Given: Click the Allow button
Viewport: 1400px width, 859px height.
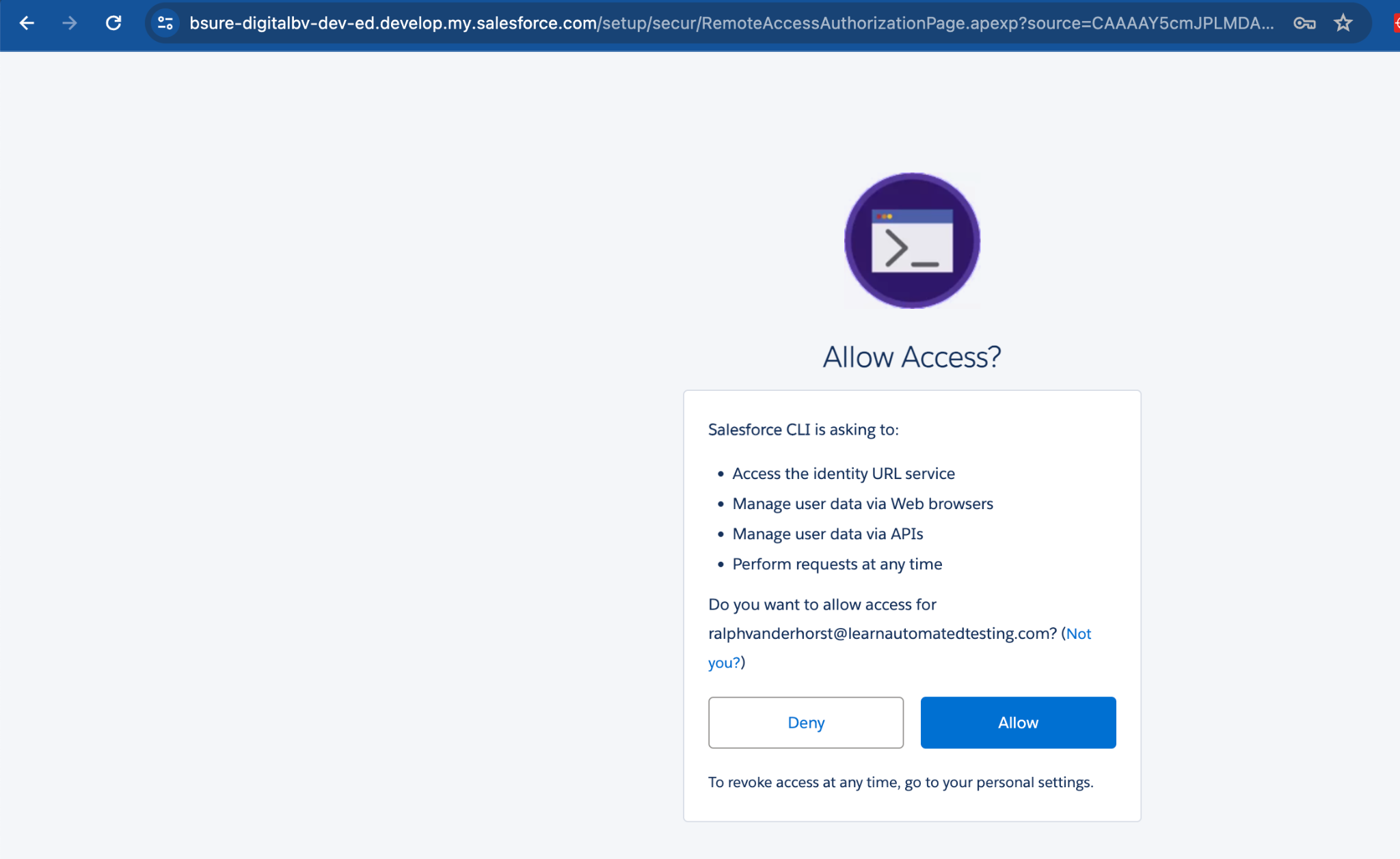Looking at the screenshot, I should coord(1018,722).
